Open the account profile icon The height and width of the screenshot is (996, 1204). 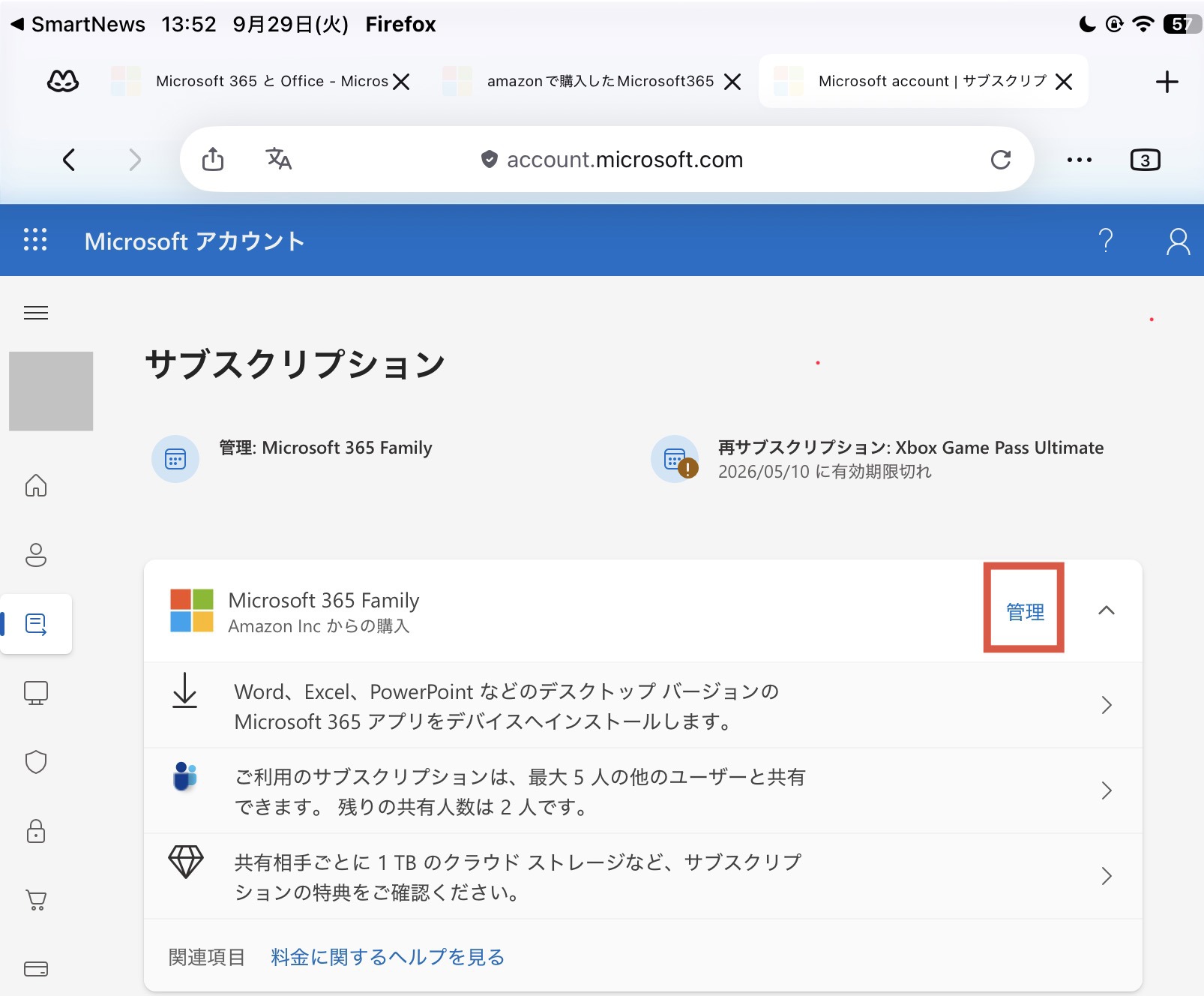1178,241
